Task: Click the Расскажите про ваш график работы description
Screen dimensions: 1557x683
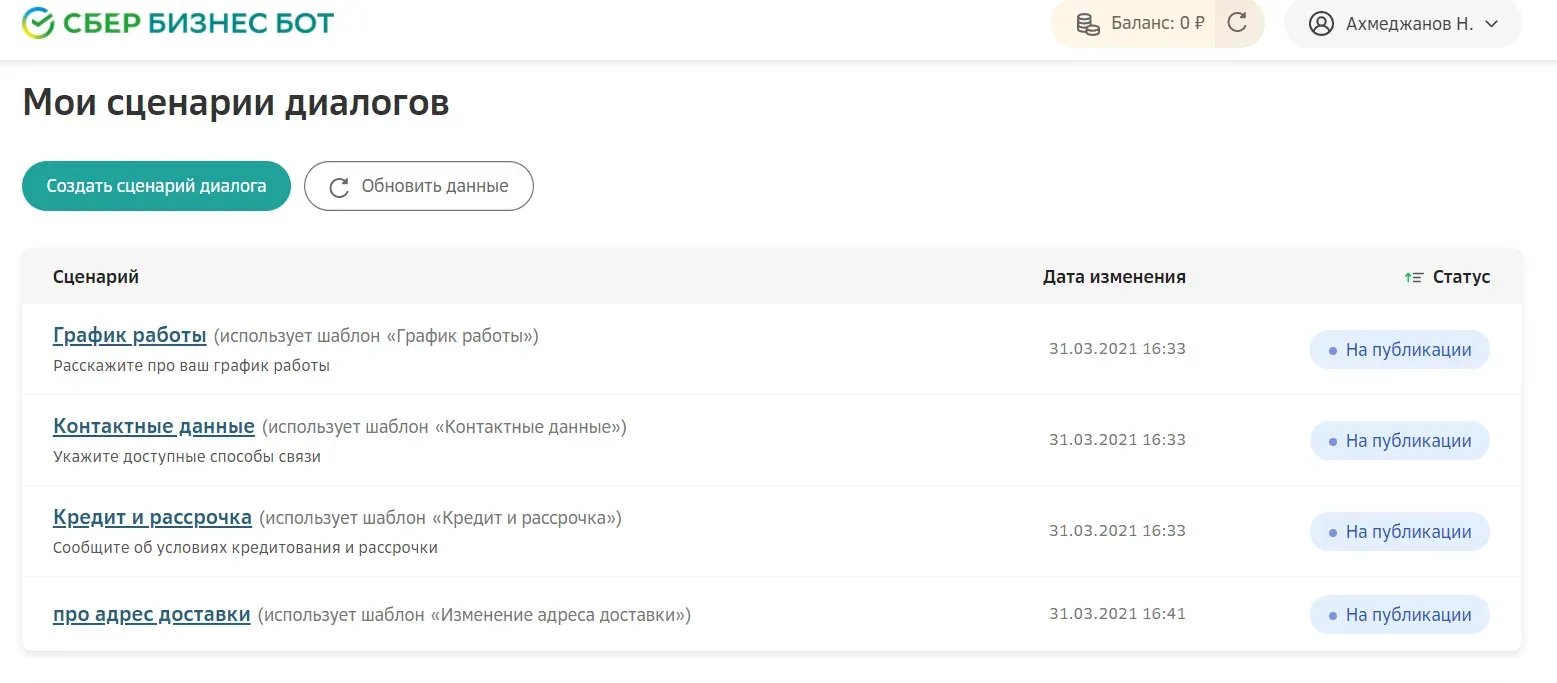Action: pos(191,366)
